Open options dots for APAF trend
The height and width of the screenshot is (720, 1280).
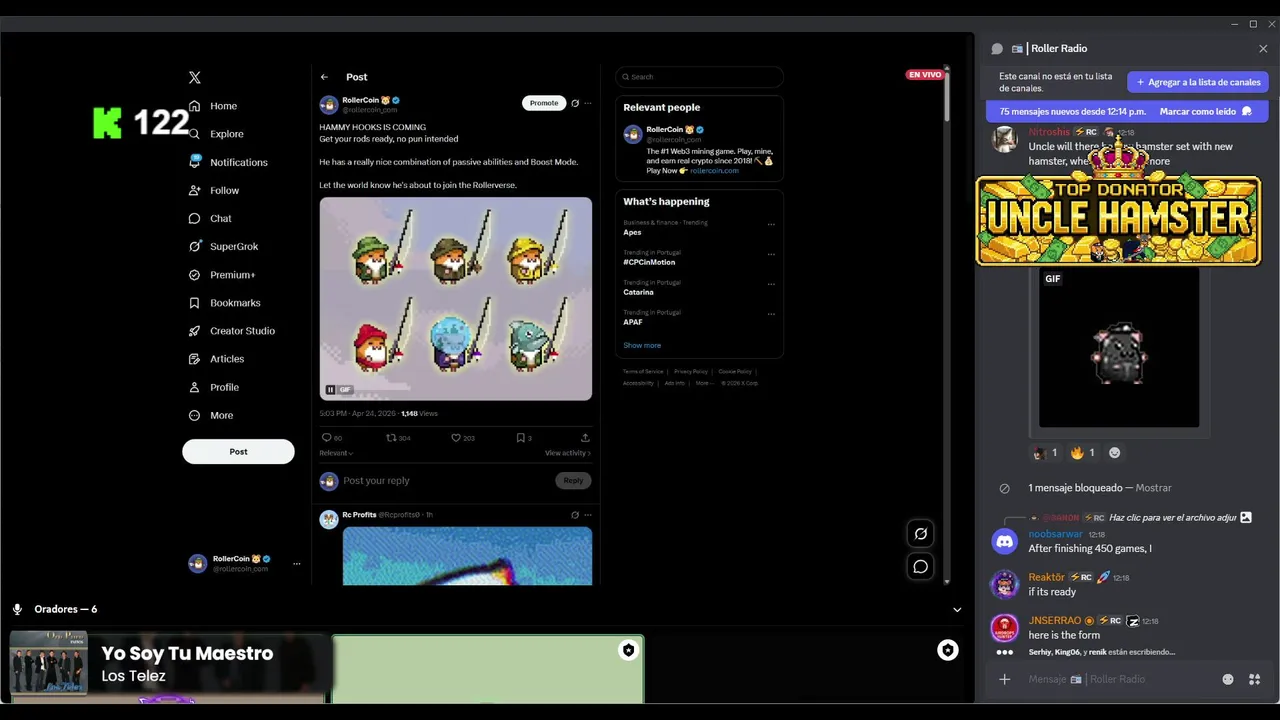[771, 314]
